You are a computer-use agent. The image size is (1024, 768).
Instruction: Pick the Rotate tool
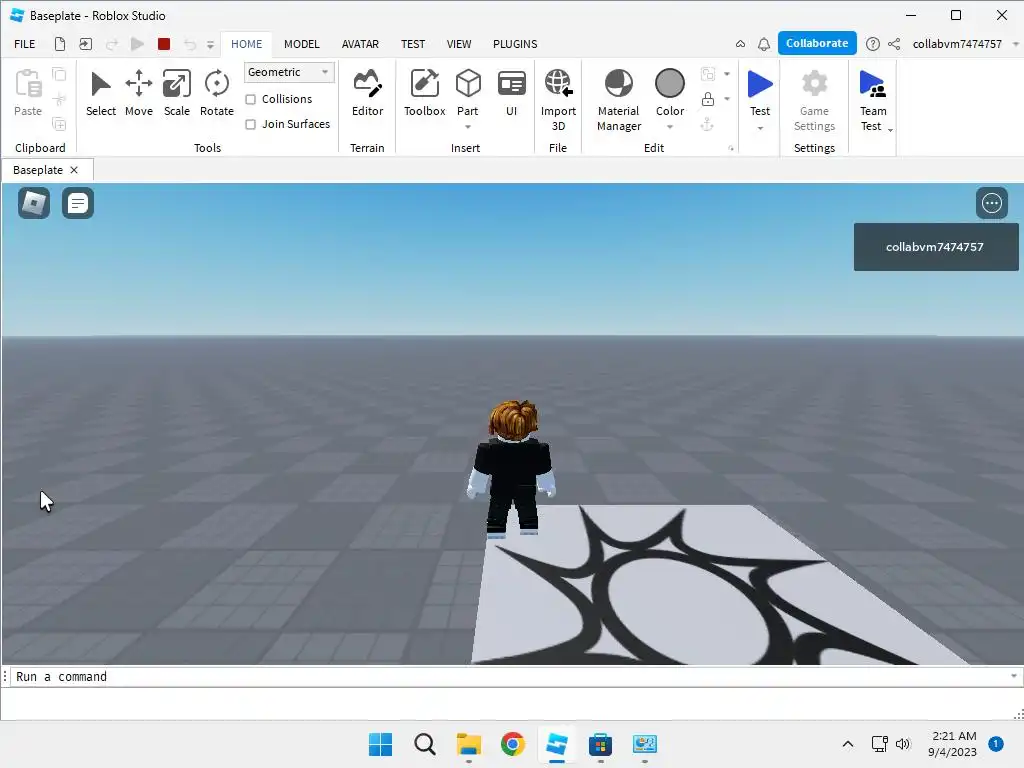pyautogui.click(x=217, y=93)
